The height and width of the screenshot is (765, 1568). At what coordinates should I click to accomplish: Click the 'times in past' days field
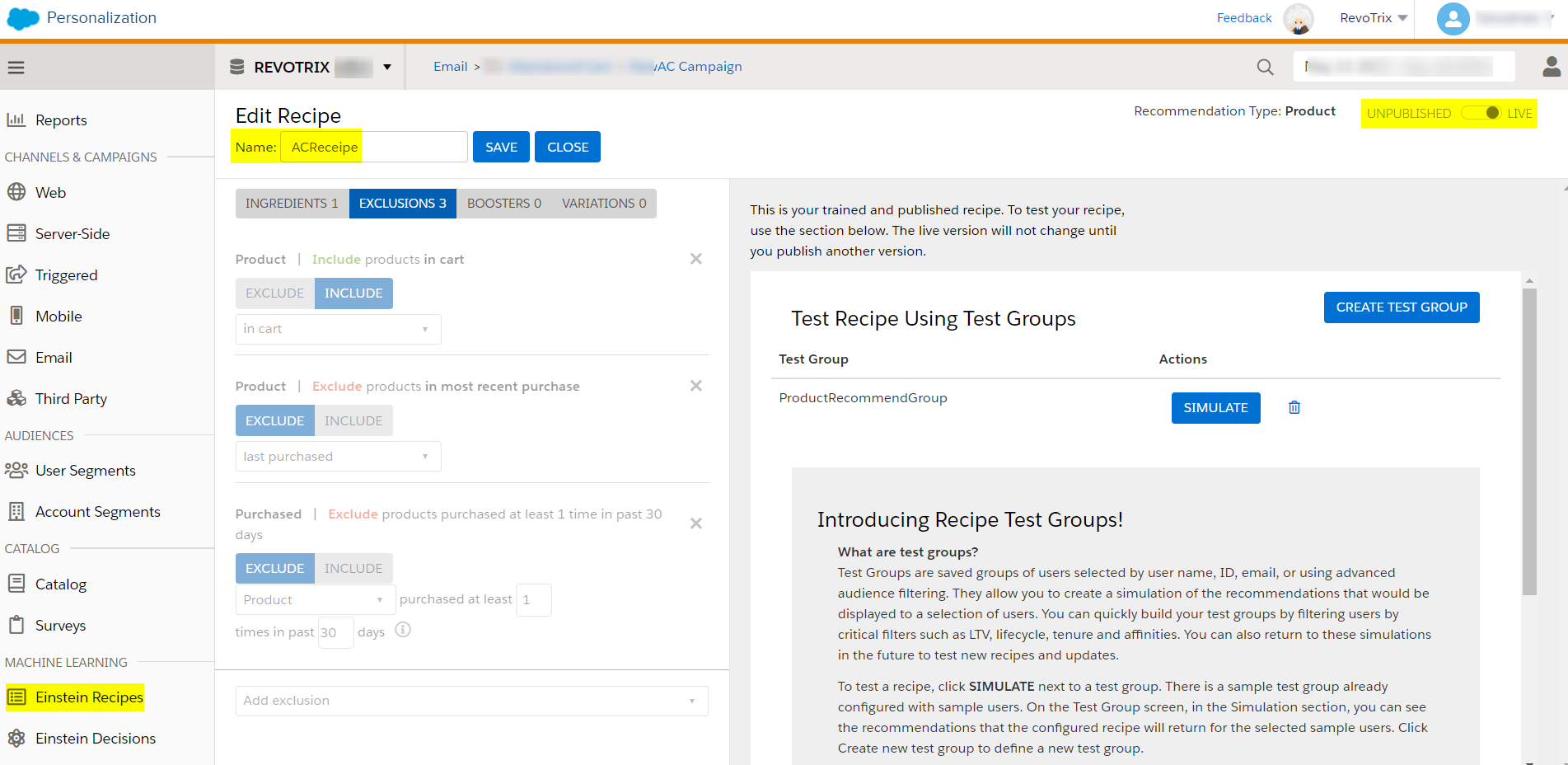pos(336,632)
